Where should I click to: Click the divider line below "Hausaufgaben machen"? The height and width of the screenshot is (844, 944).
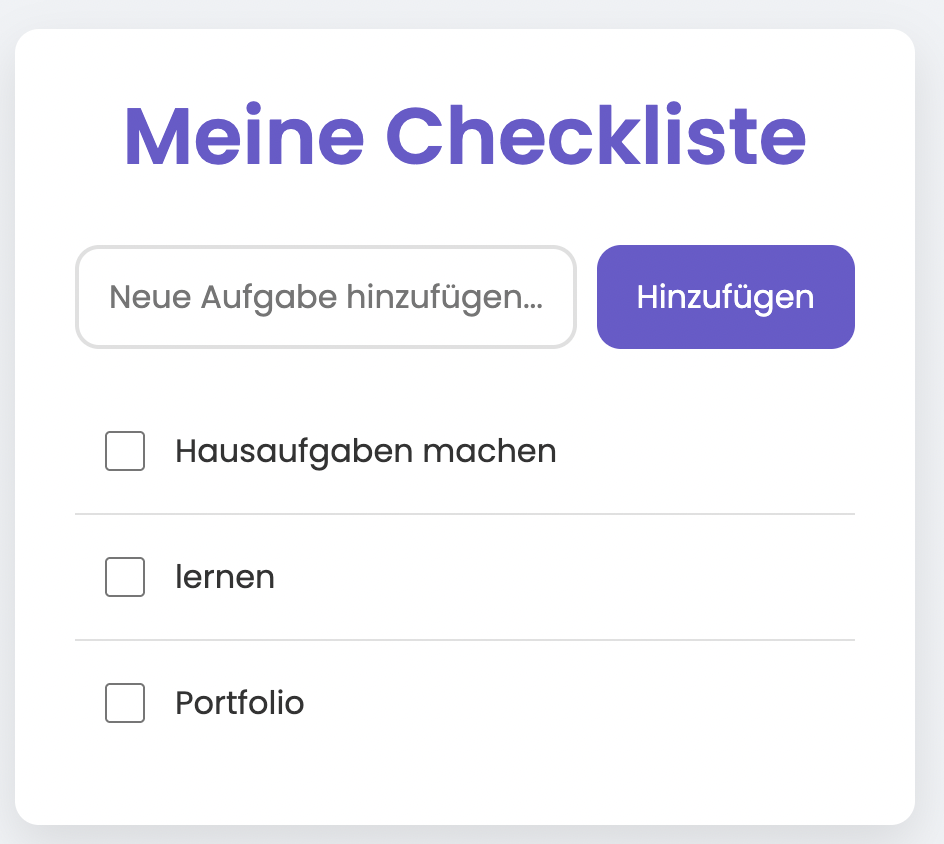click(x=465, y=514)
